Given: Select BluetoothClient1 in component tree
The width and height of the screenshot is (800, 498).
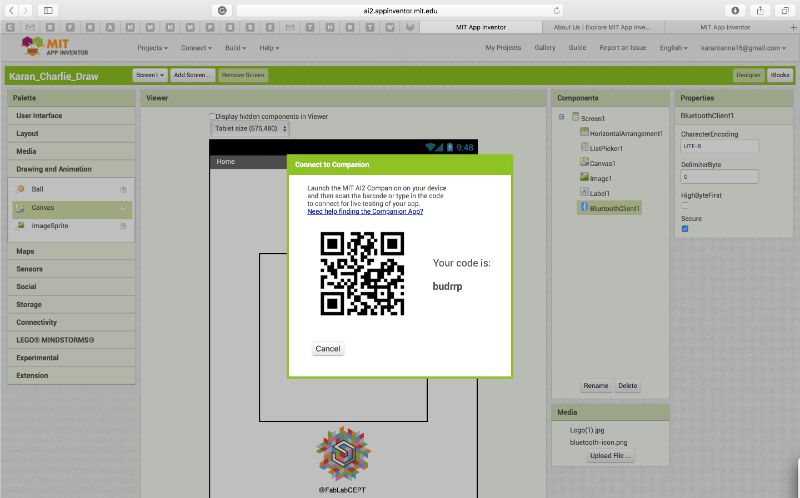Looking at the screenshot, I should (610, 208).
